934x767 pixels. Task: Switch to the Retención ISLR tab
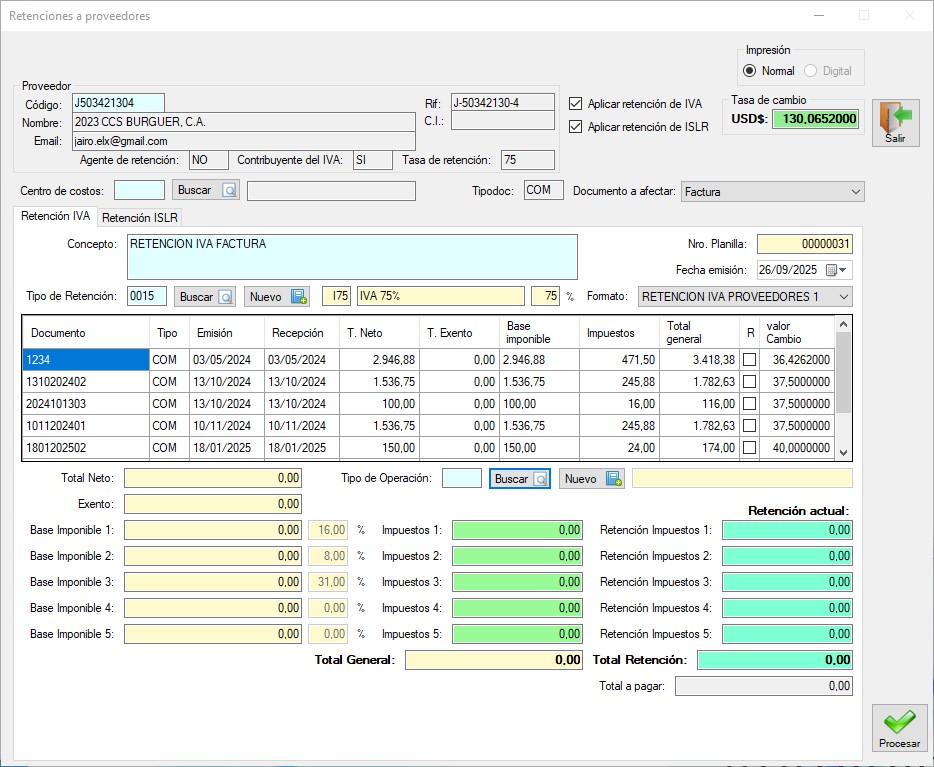(x=139, y=217)
